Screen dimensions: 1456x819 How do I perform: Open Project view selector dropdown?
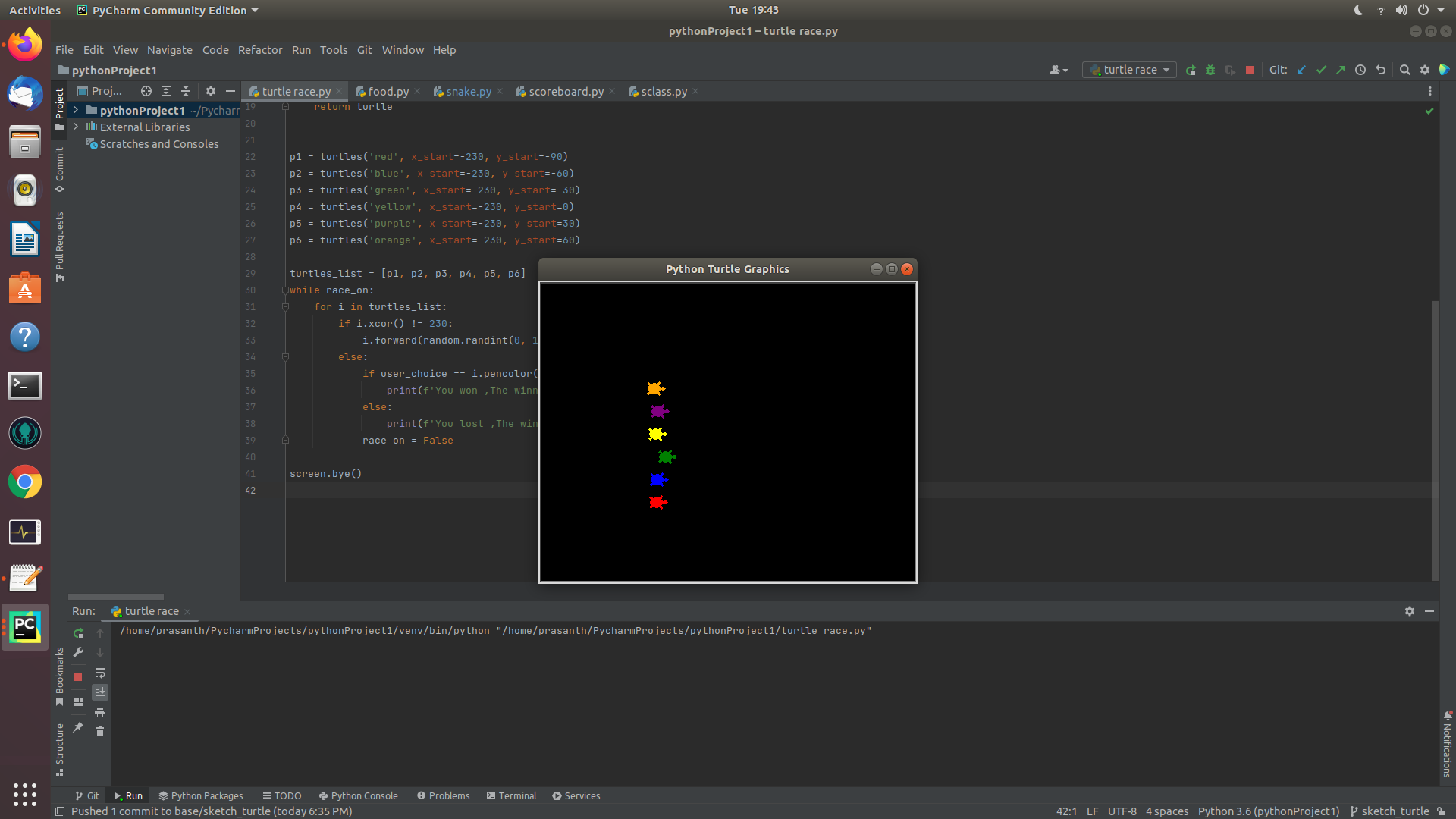100,91
